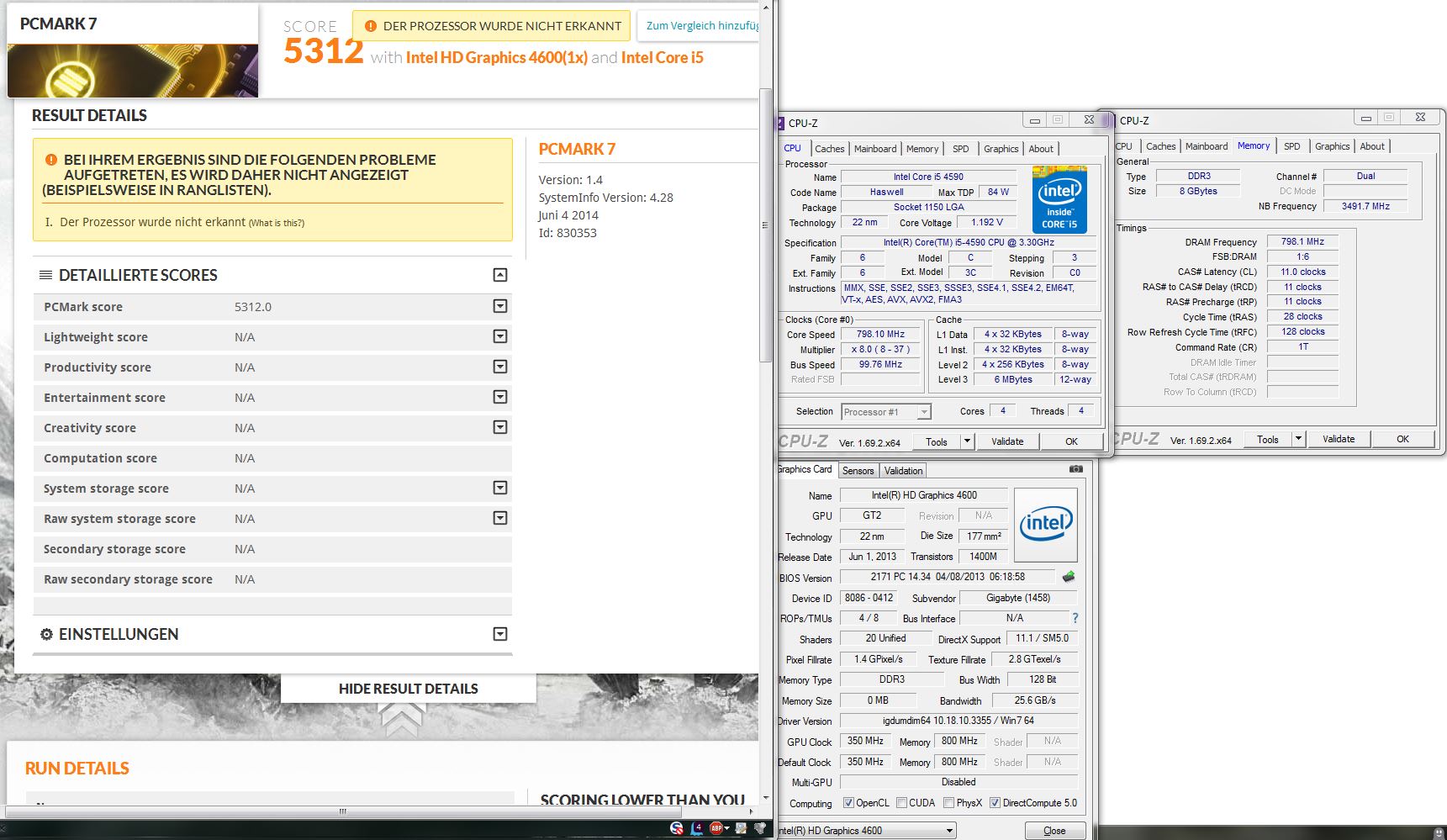1447x840 pixels.
Task: Click the notepad tray icon in taskbar
Action: coord(741,828)
